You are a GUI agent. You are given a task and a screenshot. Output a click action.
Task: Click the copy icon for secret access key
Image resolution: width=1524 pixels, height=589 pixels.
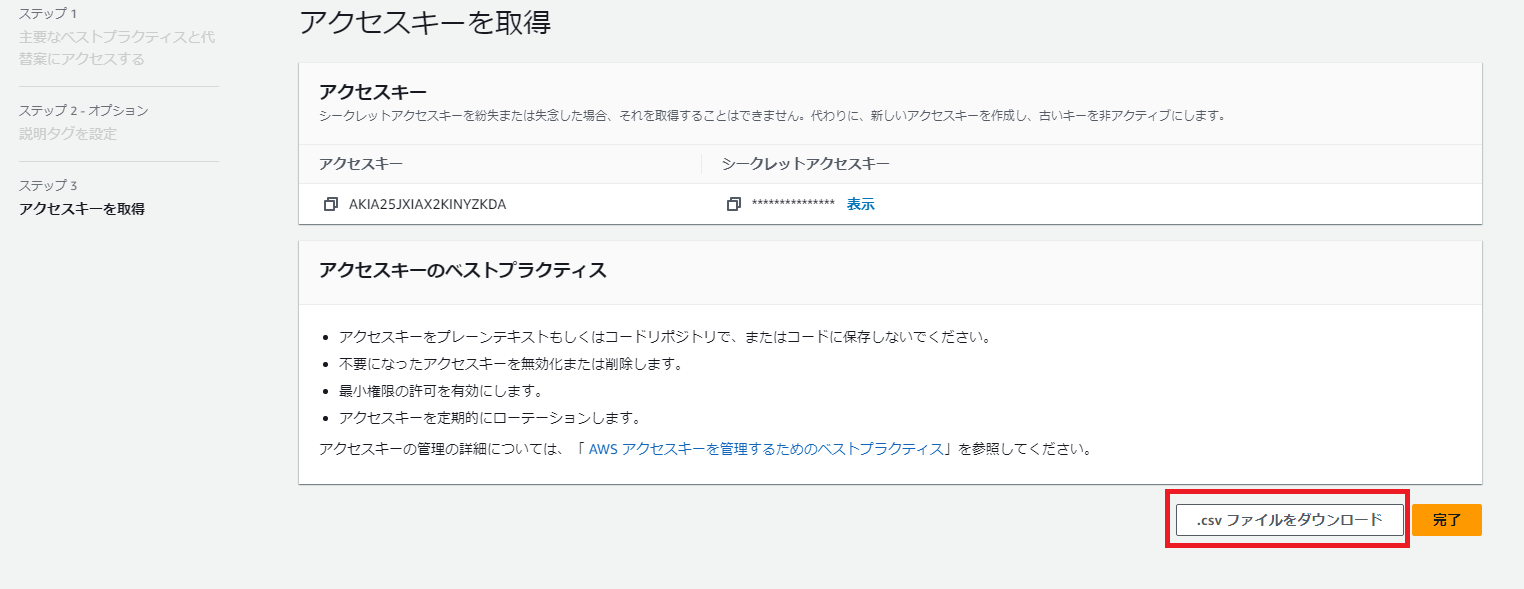(734, 204)
